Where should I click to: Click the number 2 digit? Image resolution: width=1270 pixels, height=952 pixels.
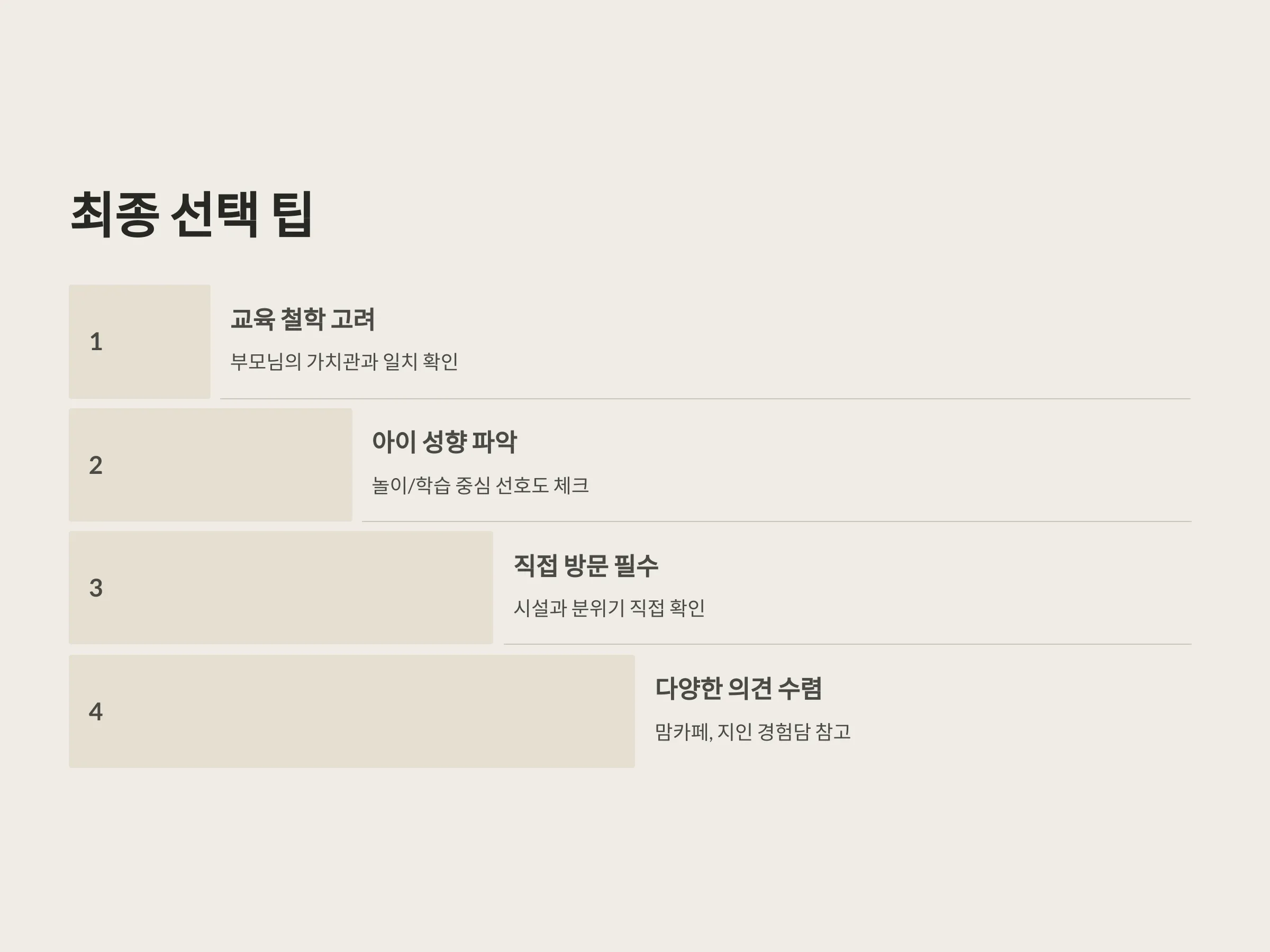(96, 465)
